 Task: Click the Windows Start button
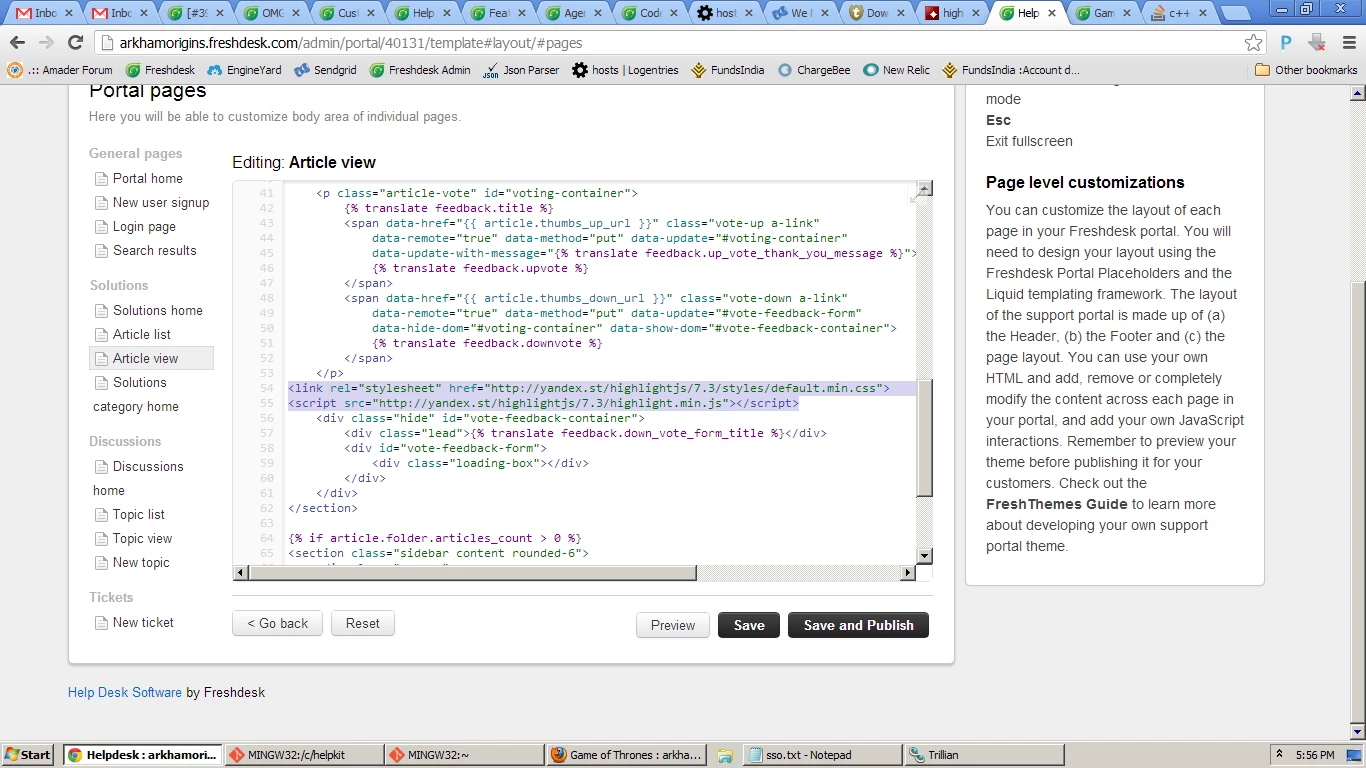tap(28, 755)
